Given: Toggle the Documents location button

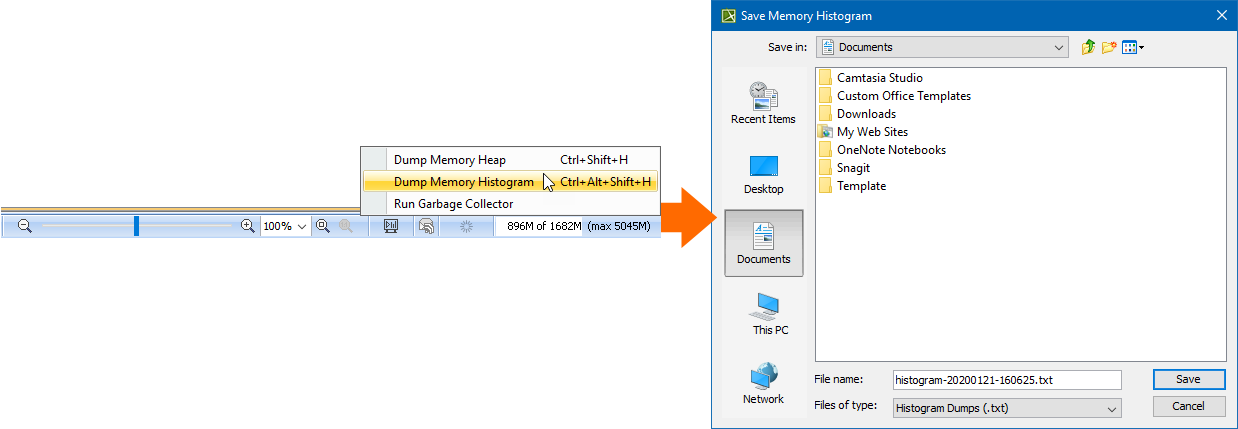Looking at the screenshot, I should pos(763,244).
